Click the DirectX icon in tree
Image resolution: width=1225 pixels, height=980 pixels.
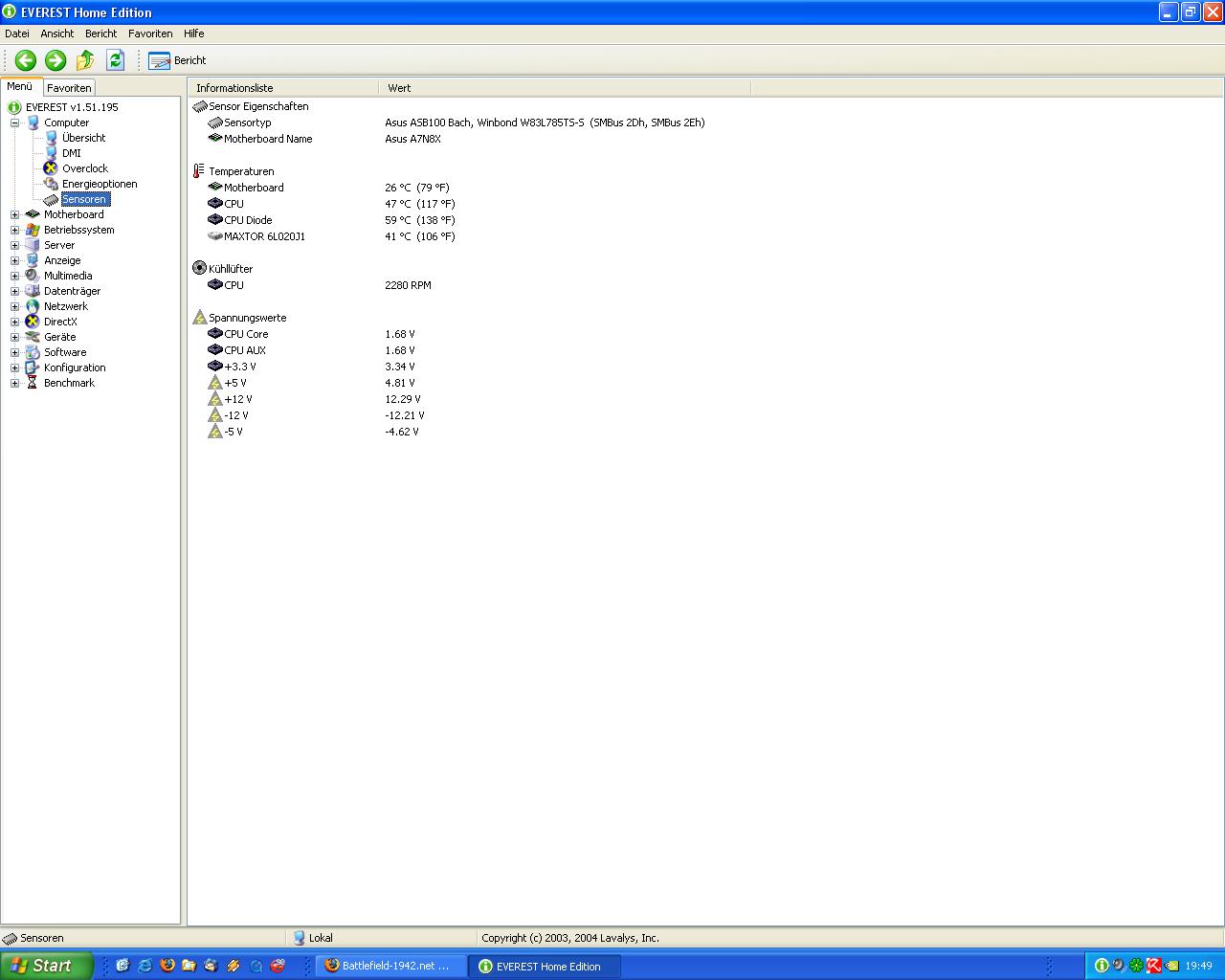[33, 322]
